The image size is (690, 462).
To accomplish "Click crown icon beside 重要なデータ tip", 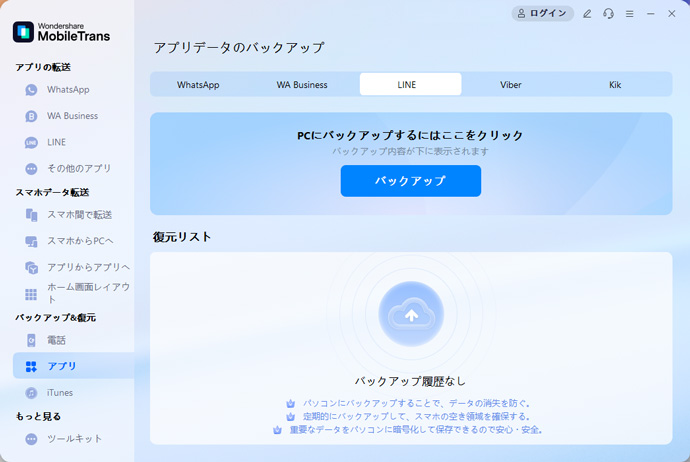I will [277, 430].
